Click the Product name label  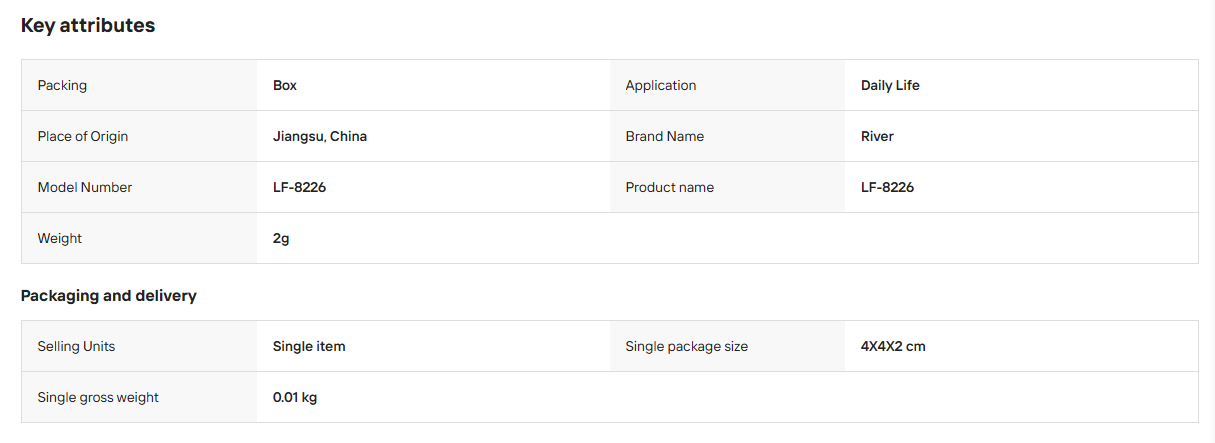pyautogui.click(x=670, y=187)
